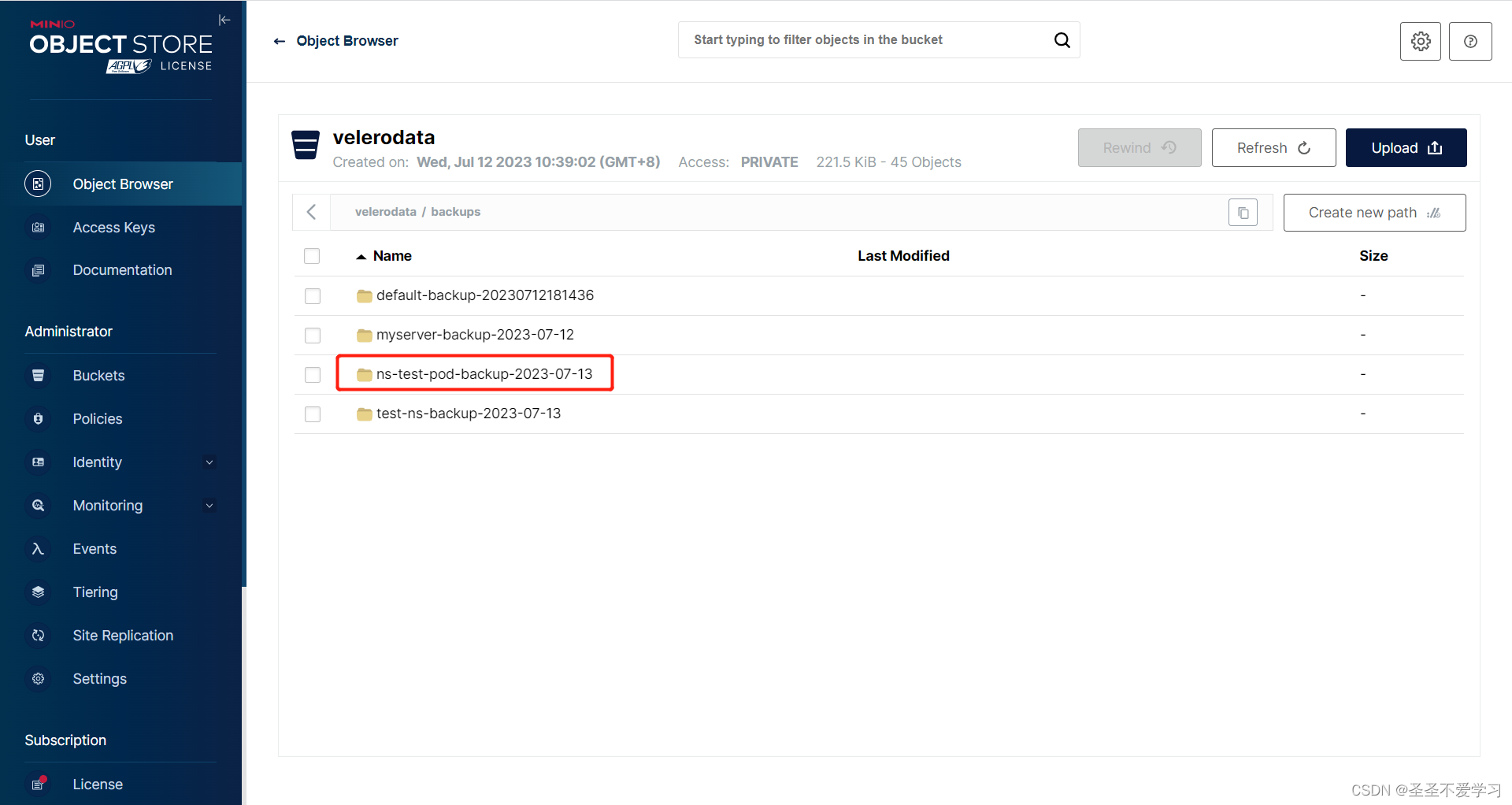1512x805 pixels.
Task: Open folder ns-test-pod-backup-2023-07-13
Action: point(484,374)
